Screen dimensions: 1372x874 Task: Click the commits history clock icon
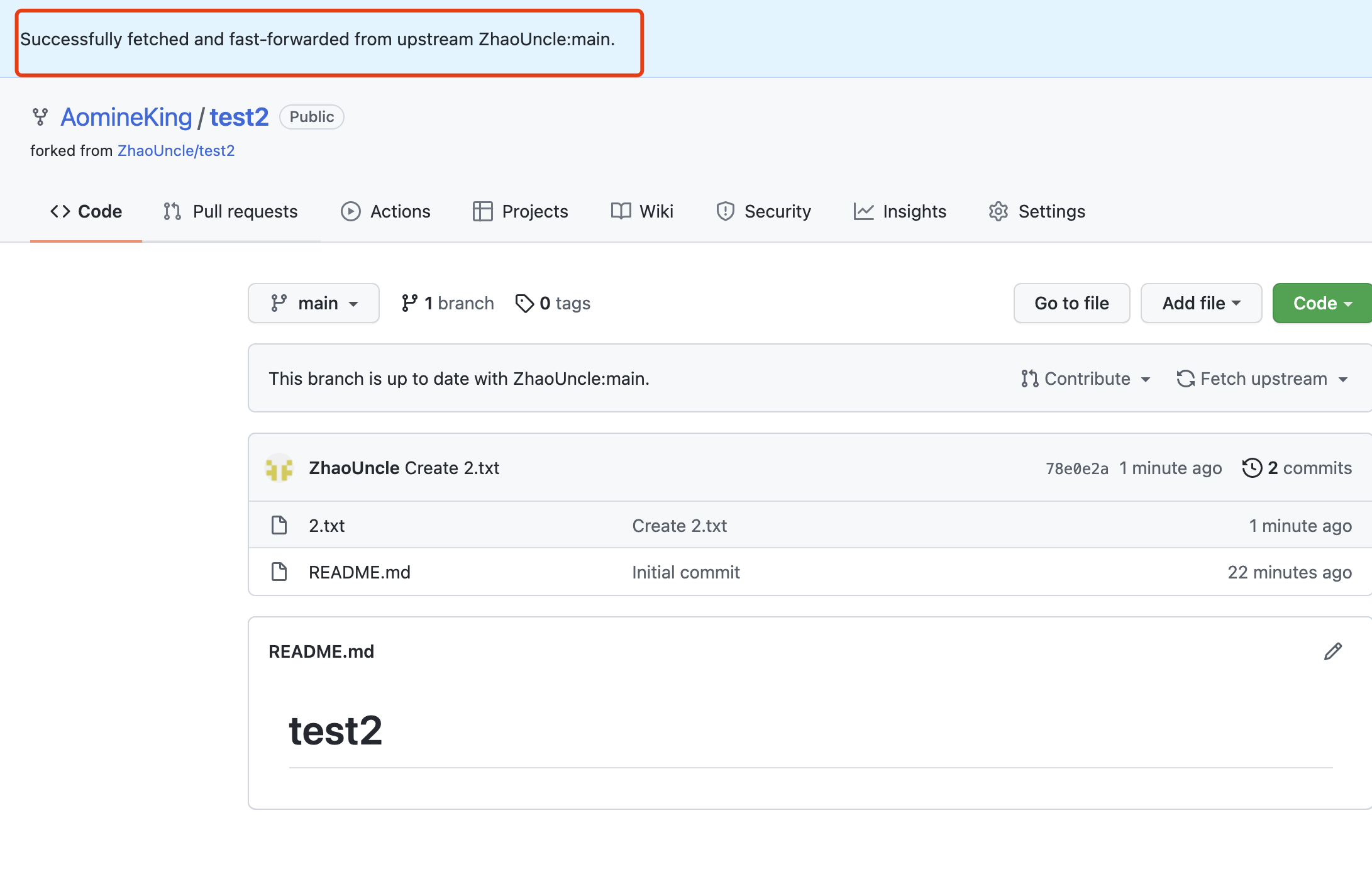(x=1252, y=468)
